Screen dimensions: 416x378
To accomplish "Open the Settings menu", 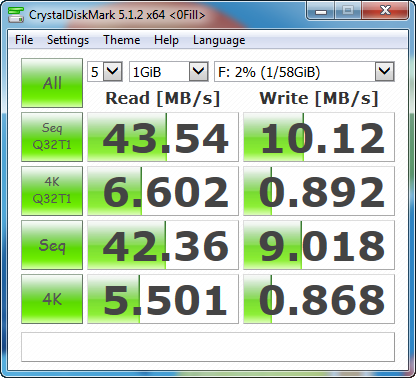I will [68, 40].
